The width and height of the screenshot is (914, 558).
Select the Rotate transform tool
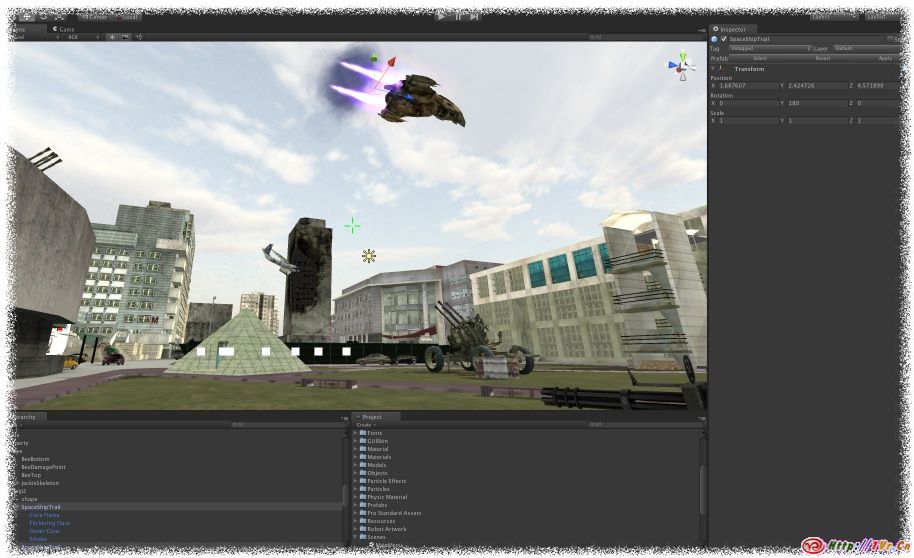pyautogui.click(x=44, y=16)
